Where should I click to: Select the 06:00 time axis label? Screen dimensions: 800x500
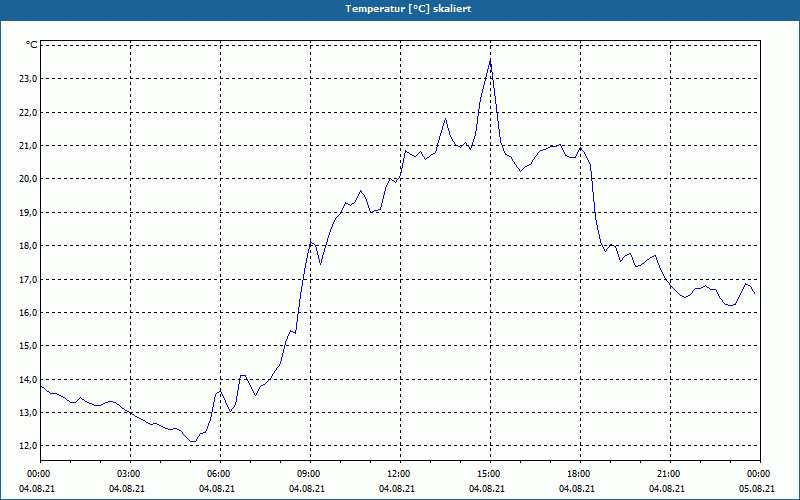(x=217, y=474)
